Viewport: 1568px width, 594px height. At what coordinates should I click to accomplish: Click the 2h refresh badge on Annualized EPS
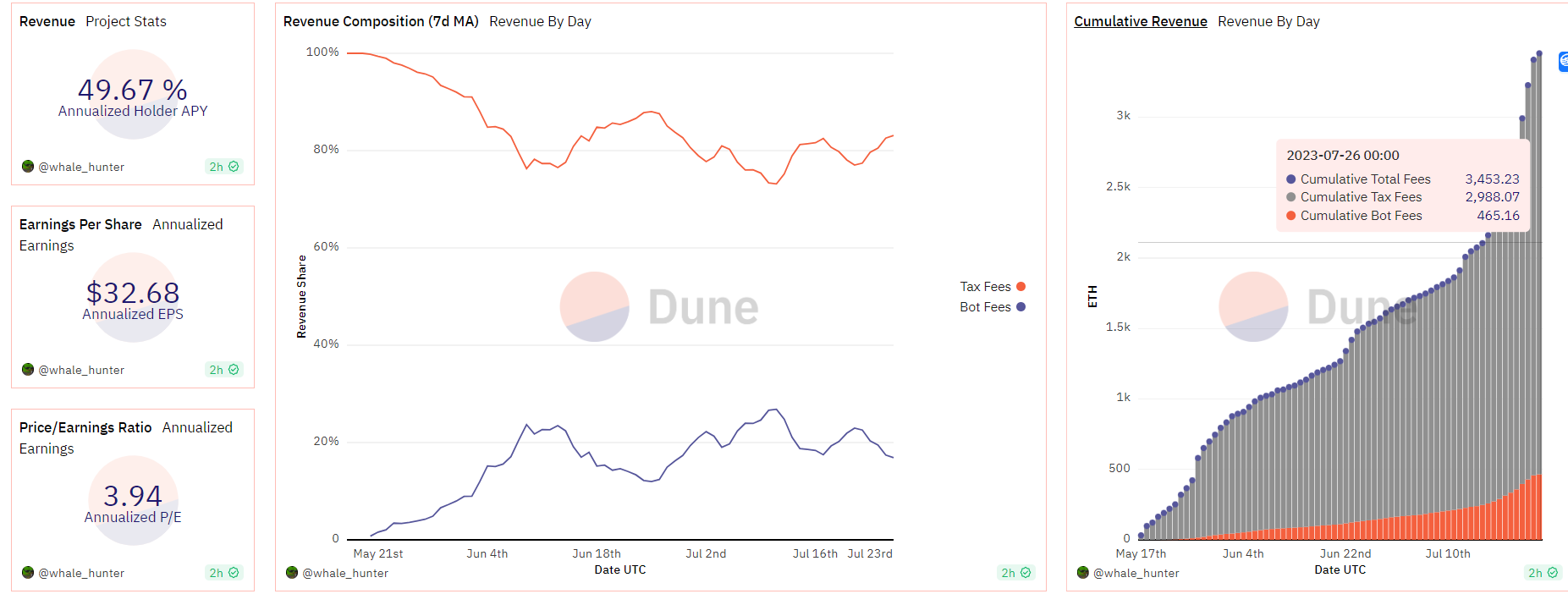coord(223,370)
